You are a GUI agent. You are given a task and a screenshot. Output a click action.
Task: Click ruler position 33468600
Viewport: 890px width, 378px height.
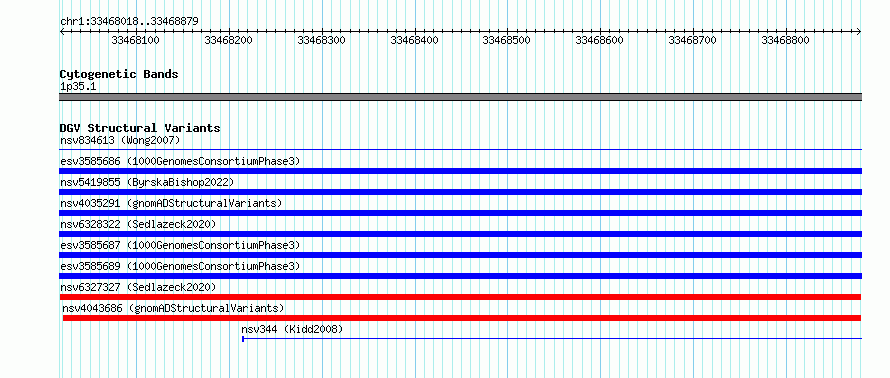pyautogui.click(x=599, y=40)
